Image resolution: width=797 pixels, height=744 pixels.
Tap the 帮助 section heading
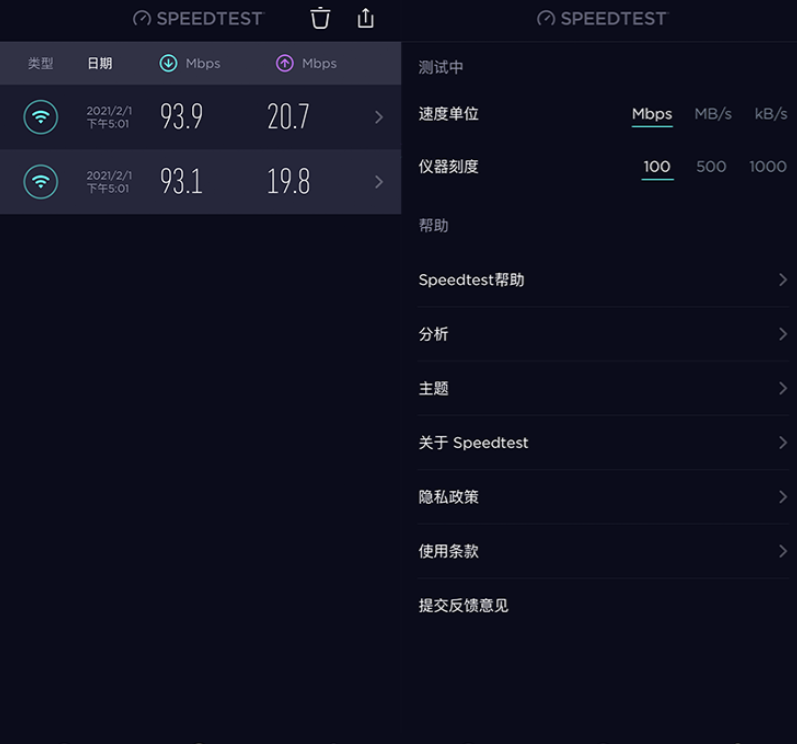coord(433,226)
